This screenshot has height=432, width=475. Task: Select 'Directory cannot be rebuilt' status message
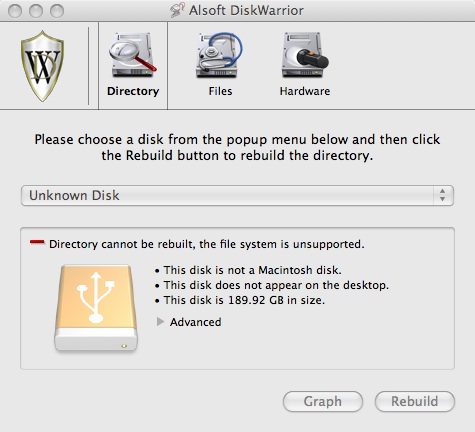(207, 244)
